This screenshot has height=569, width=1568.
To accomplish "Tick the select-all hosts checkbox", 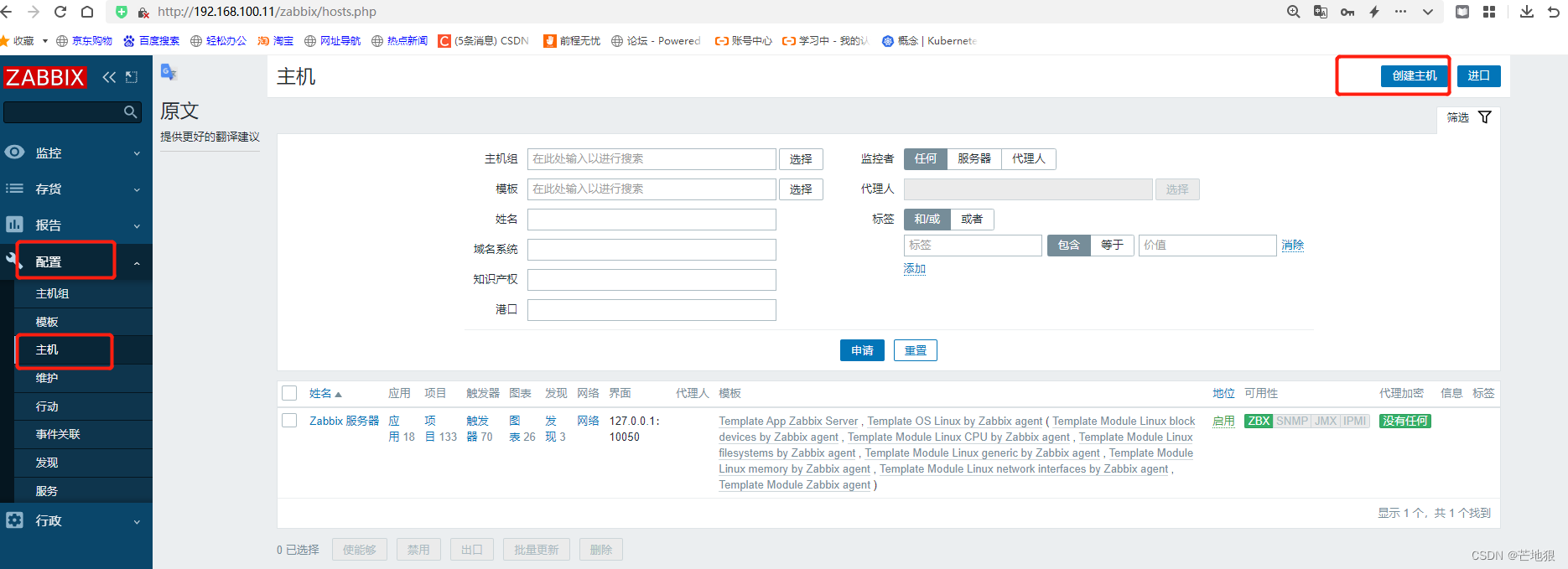I will (x=289, y=393).
